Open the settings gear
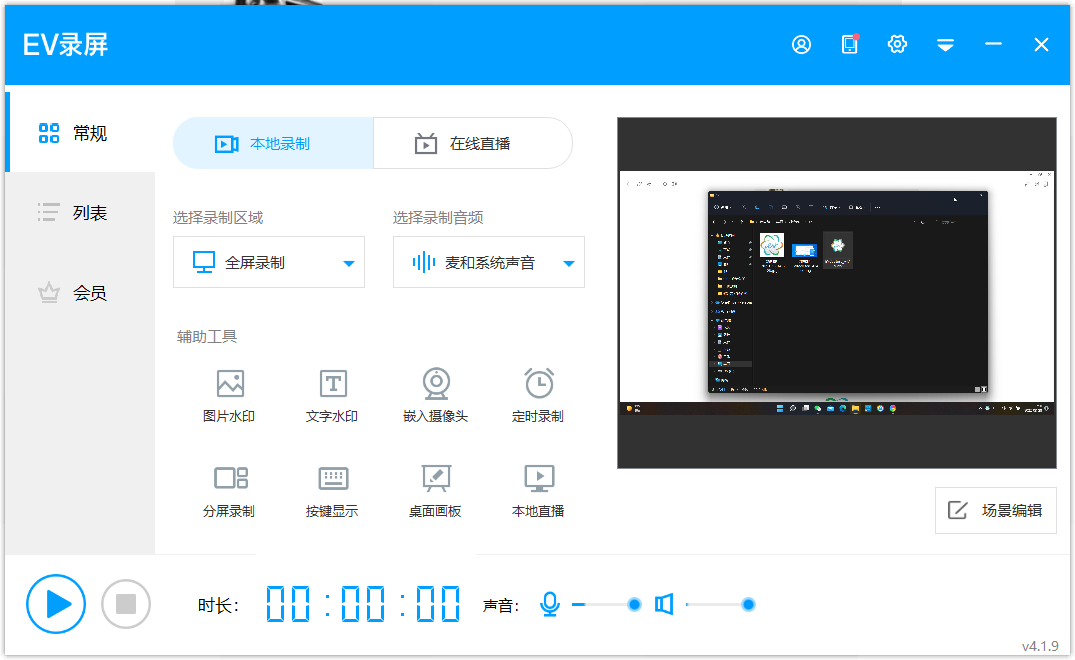Image resolution: width=1075 pixels, height=660 pixels. (897, 45)
